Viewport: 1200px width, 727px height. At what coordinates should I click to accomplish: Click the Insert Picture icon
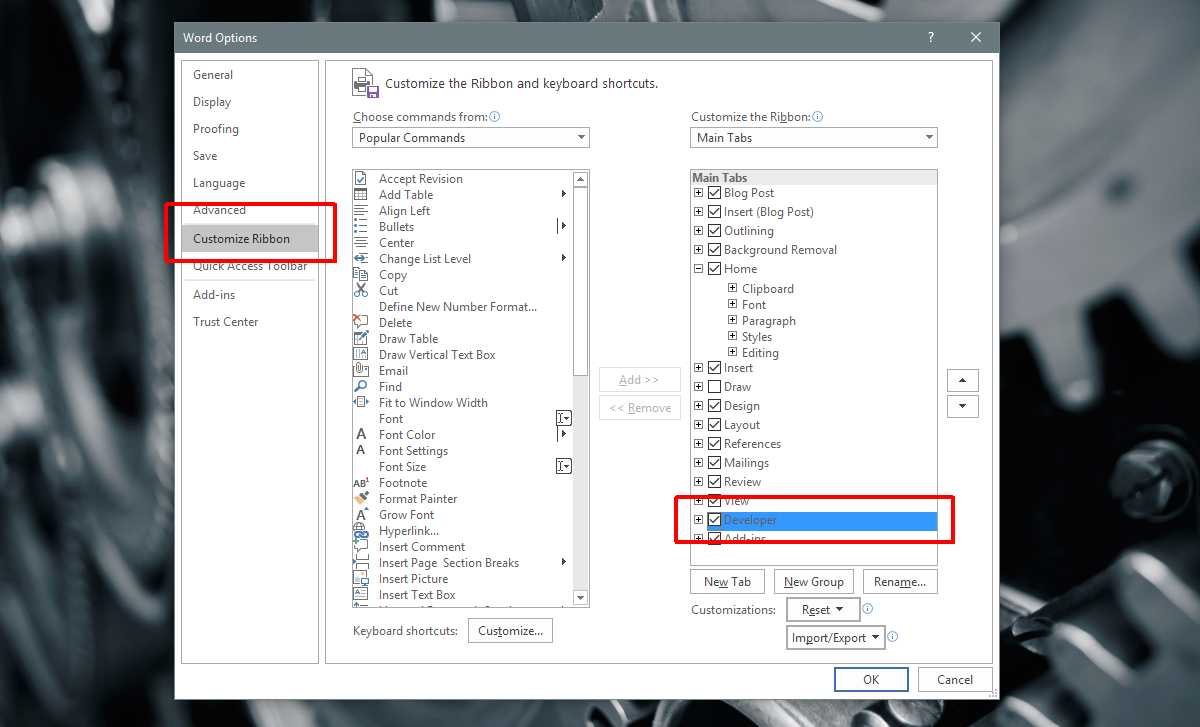point(361,579)
